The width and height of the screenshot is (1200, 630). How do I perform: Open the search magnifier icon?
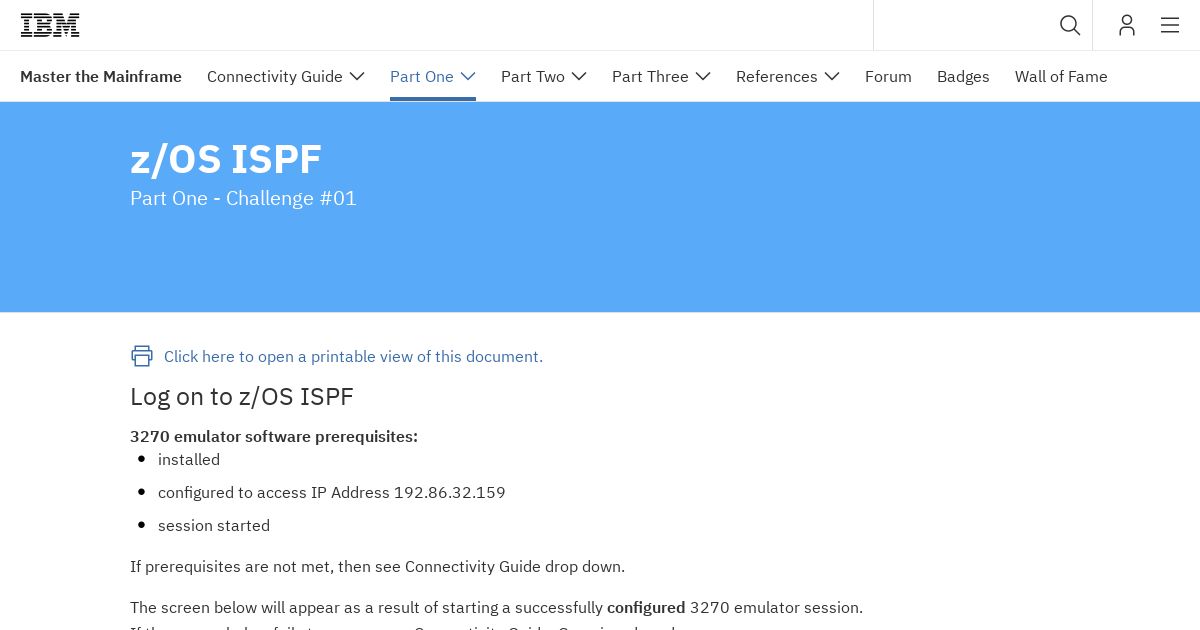click(1070, 25)
